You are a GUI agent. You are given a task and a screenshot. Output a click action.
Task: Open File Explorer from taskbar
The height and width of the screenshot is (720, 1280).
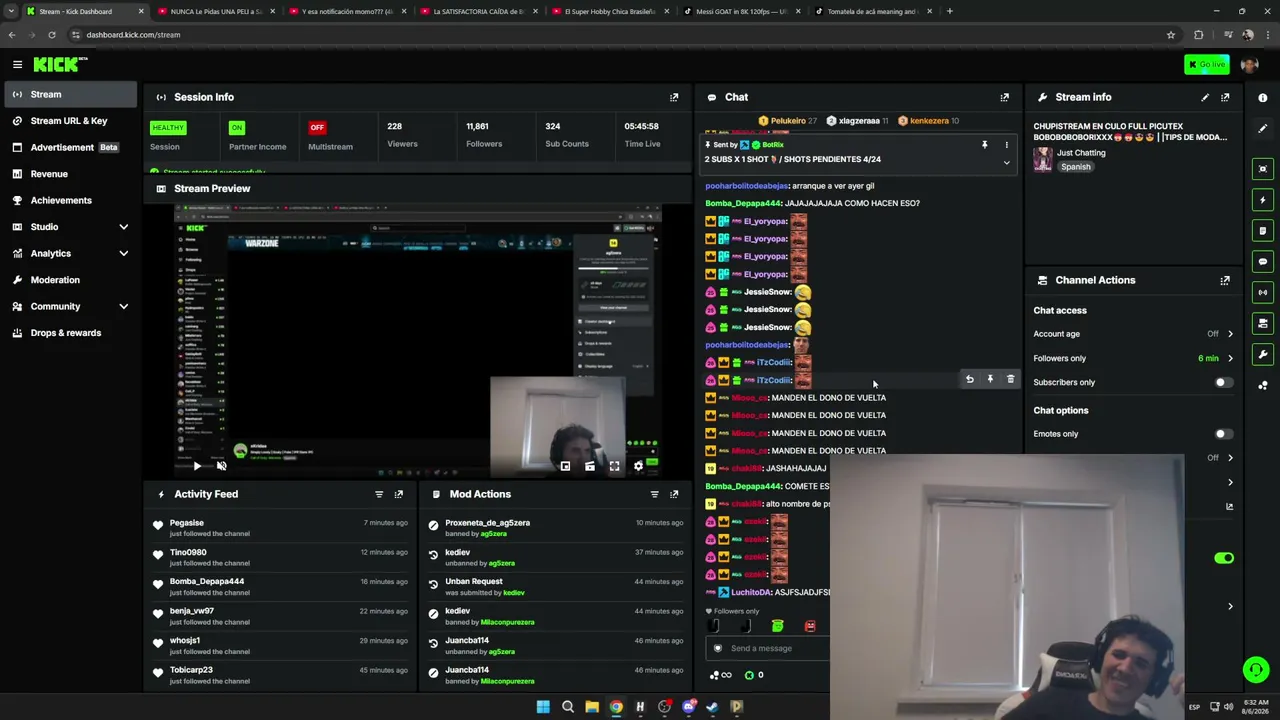592,707
